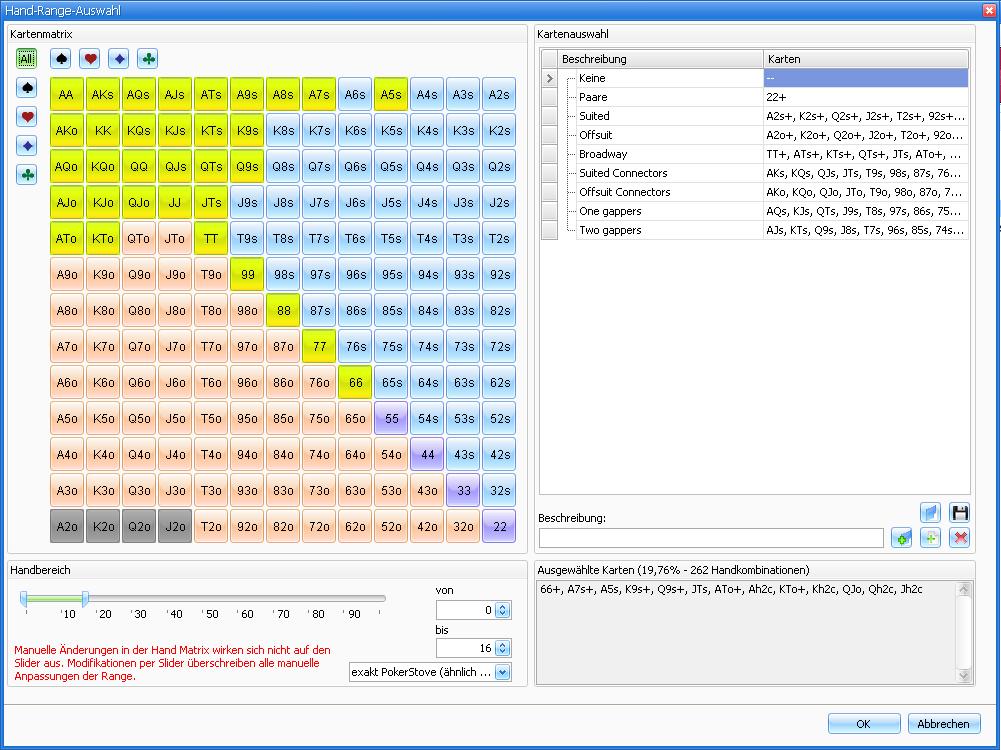This screenshot has width=1001, height=750.
Task: Toggle the 55 pair cell
Action: [391, 418]
